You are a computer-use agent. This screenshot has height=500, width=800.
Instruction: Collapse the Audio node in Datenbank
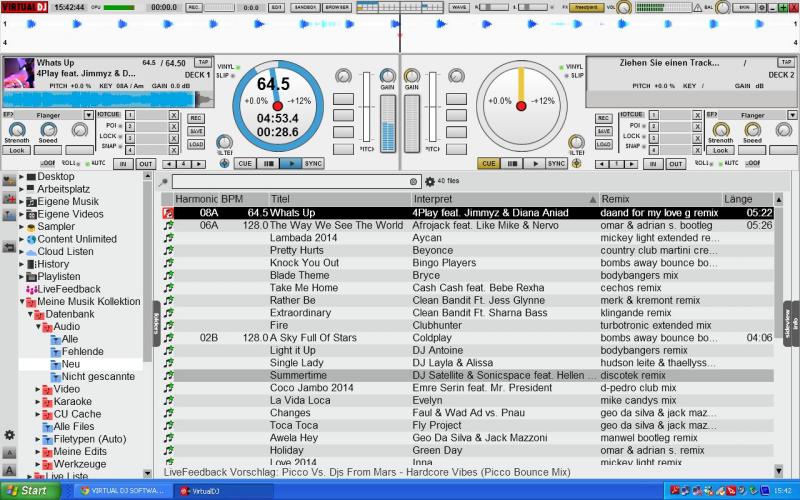38,326
